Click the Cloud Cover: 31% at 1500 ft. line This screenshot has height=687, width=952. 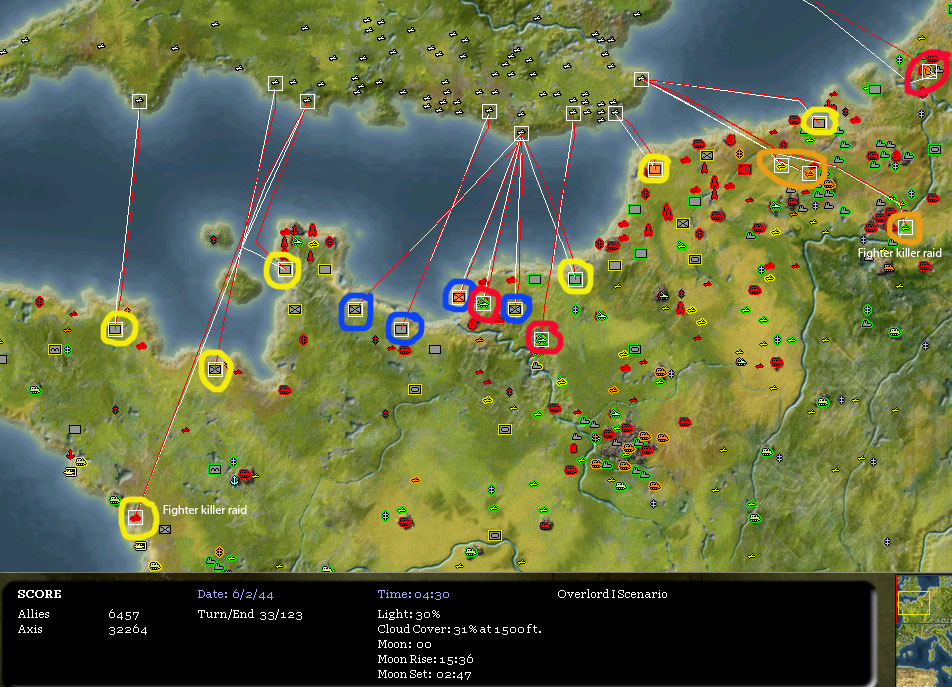[460, 629]
